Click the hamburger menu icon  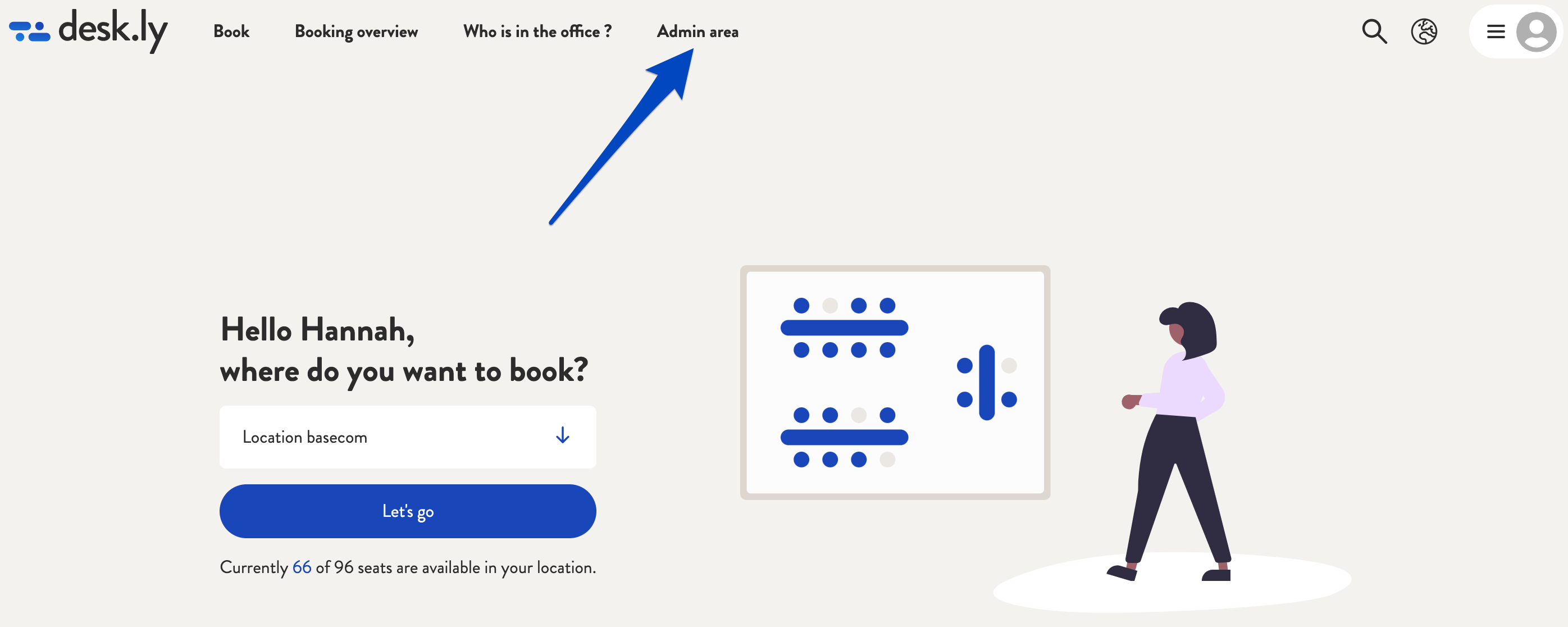click(1496, 31)
